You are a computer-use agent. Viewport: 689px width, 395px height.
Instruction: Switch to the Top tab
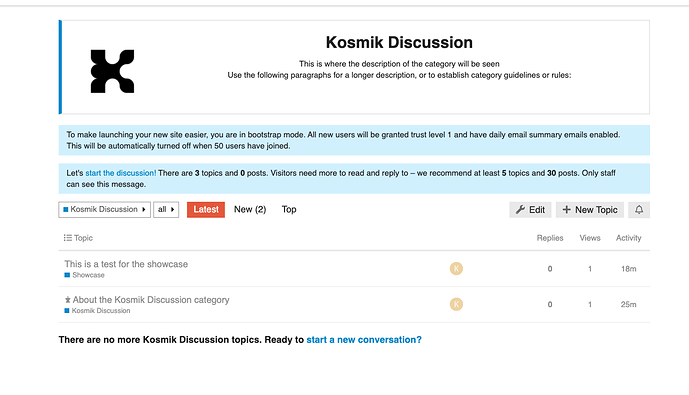[289, 210]
